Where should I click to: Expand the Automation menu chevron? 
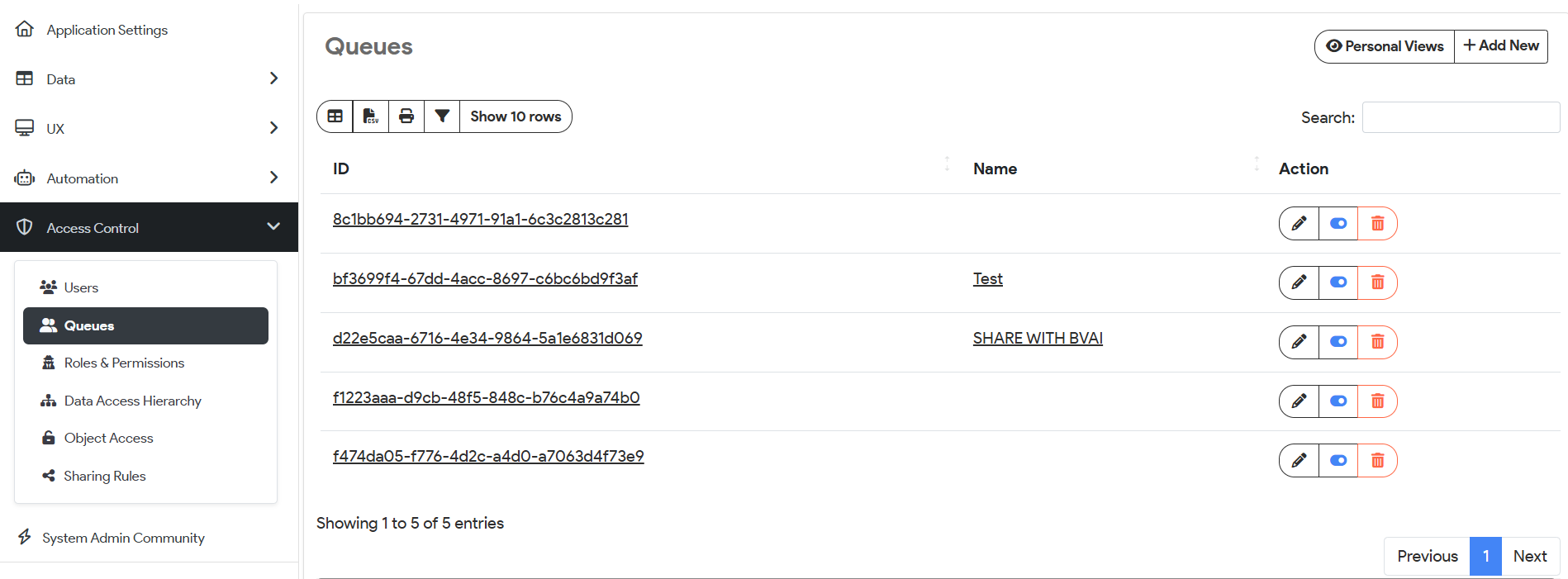pyautogui.click(x=273, y=178)
